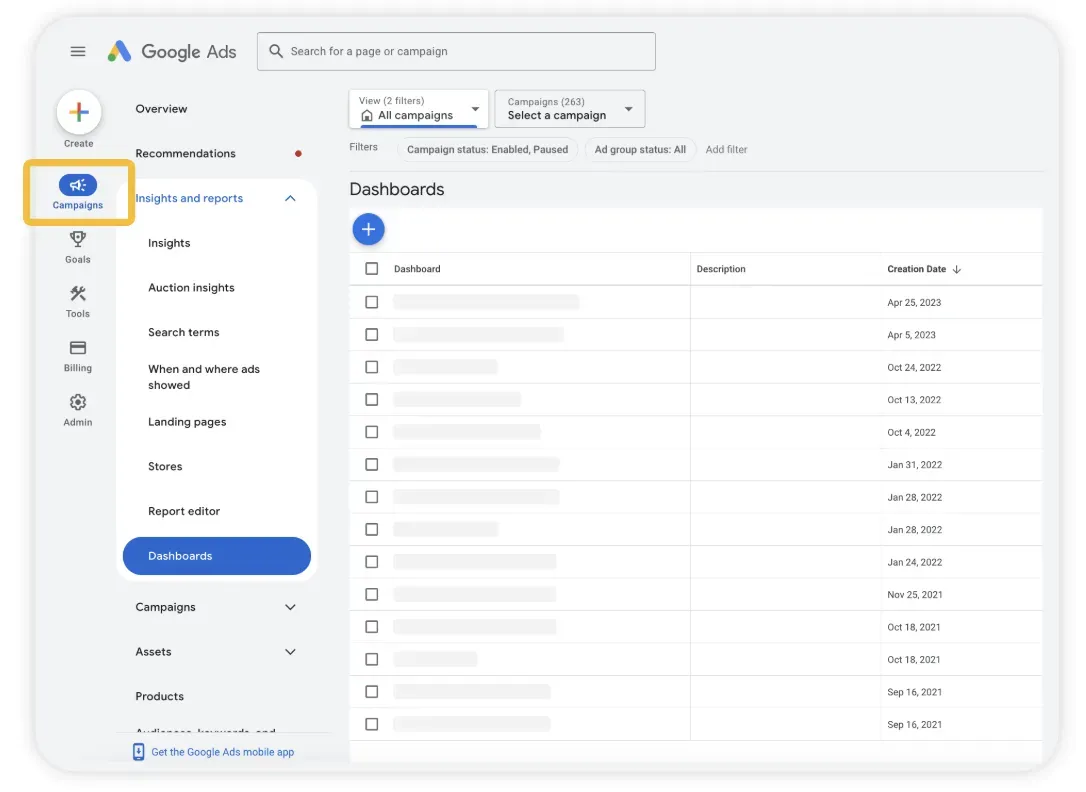Check the first dashboard row checkbox
The width and height of the screenshot is (1086, 792).
[371, 301]
